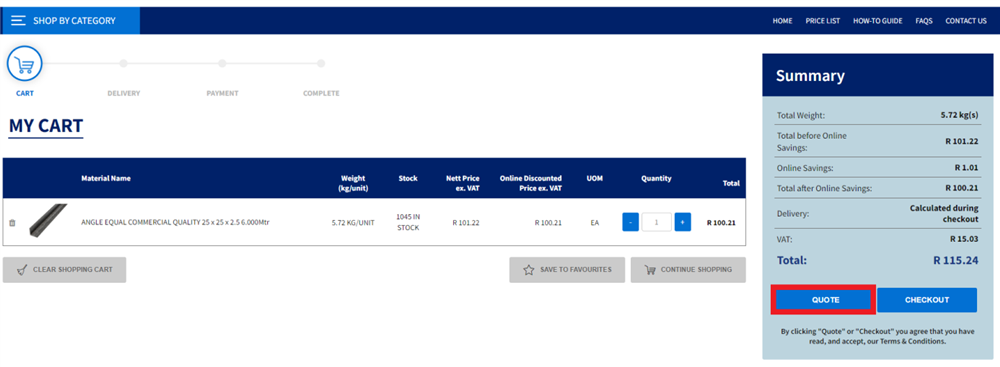This screenshot has width=1000, height=367.
Task: Increase quantity with the plus button
Action: point(682,222)
